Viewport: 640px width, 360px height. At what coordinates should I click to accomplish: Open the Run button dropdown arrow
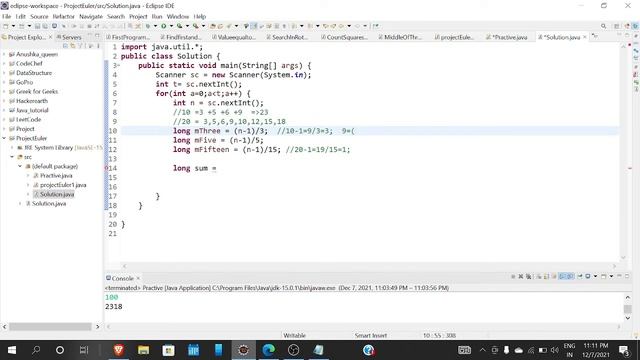(x=171, y=26)
